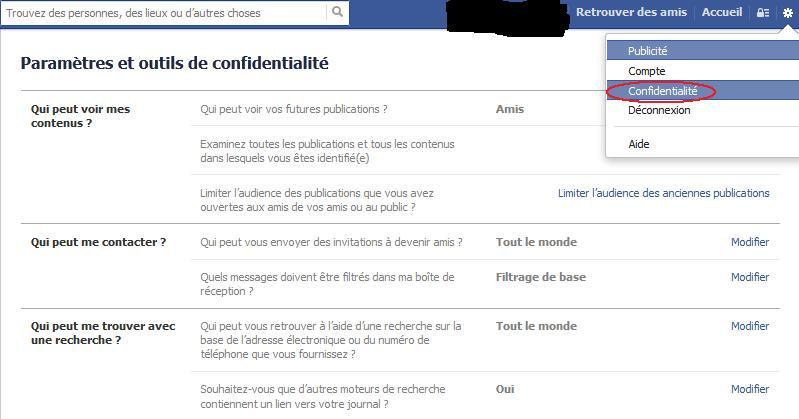This screenshot has width=799, height=419.
Task: Open Limiter l'audience des anciennes publications
Action: [663, 193]
